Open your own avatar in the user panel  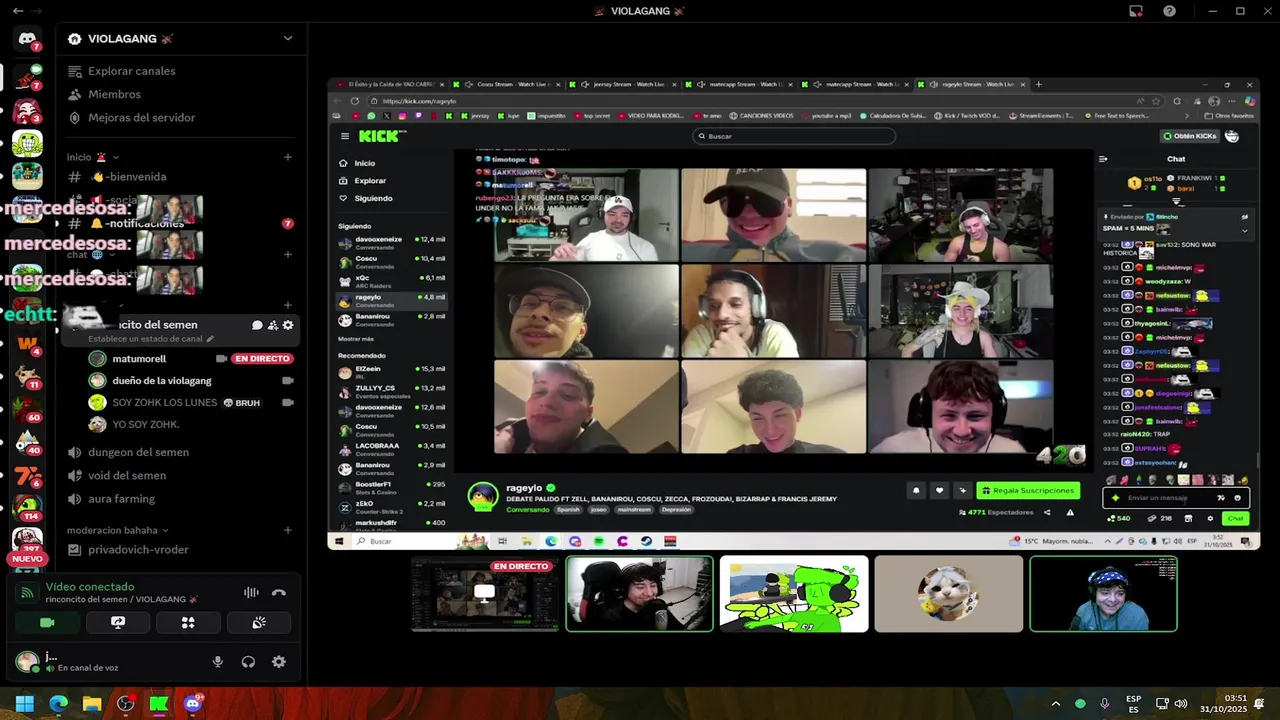27,661
